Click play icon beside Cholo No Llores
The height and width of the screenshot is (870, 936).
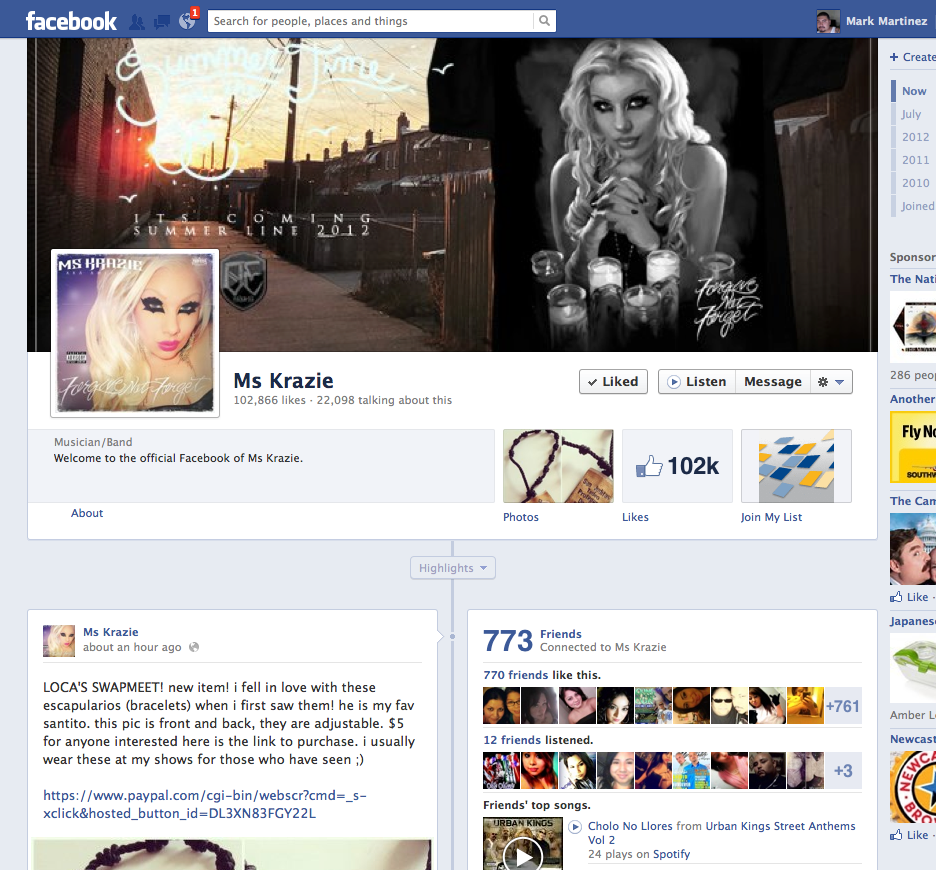tap(575, 827)
